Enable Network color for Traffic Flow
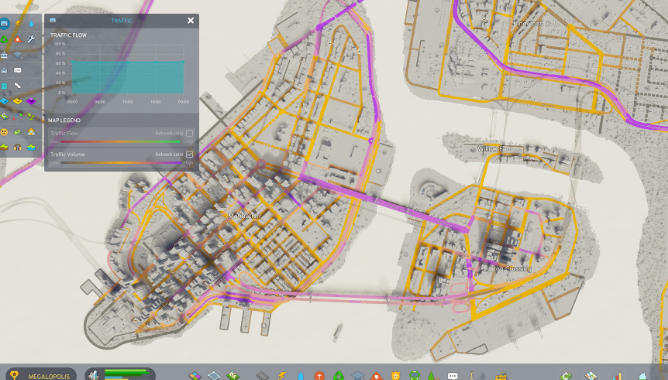668x380 pixels. click(189, 133)
